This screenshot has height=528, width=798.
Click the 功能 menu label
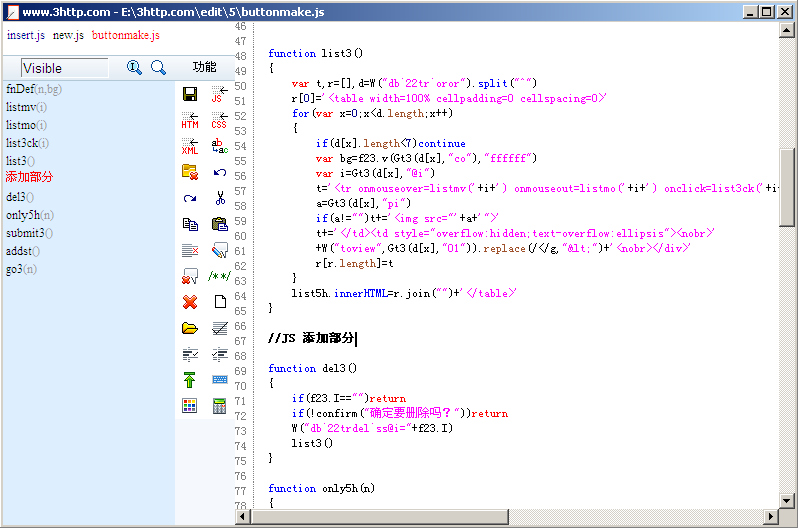coord(205,67)
